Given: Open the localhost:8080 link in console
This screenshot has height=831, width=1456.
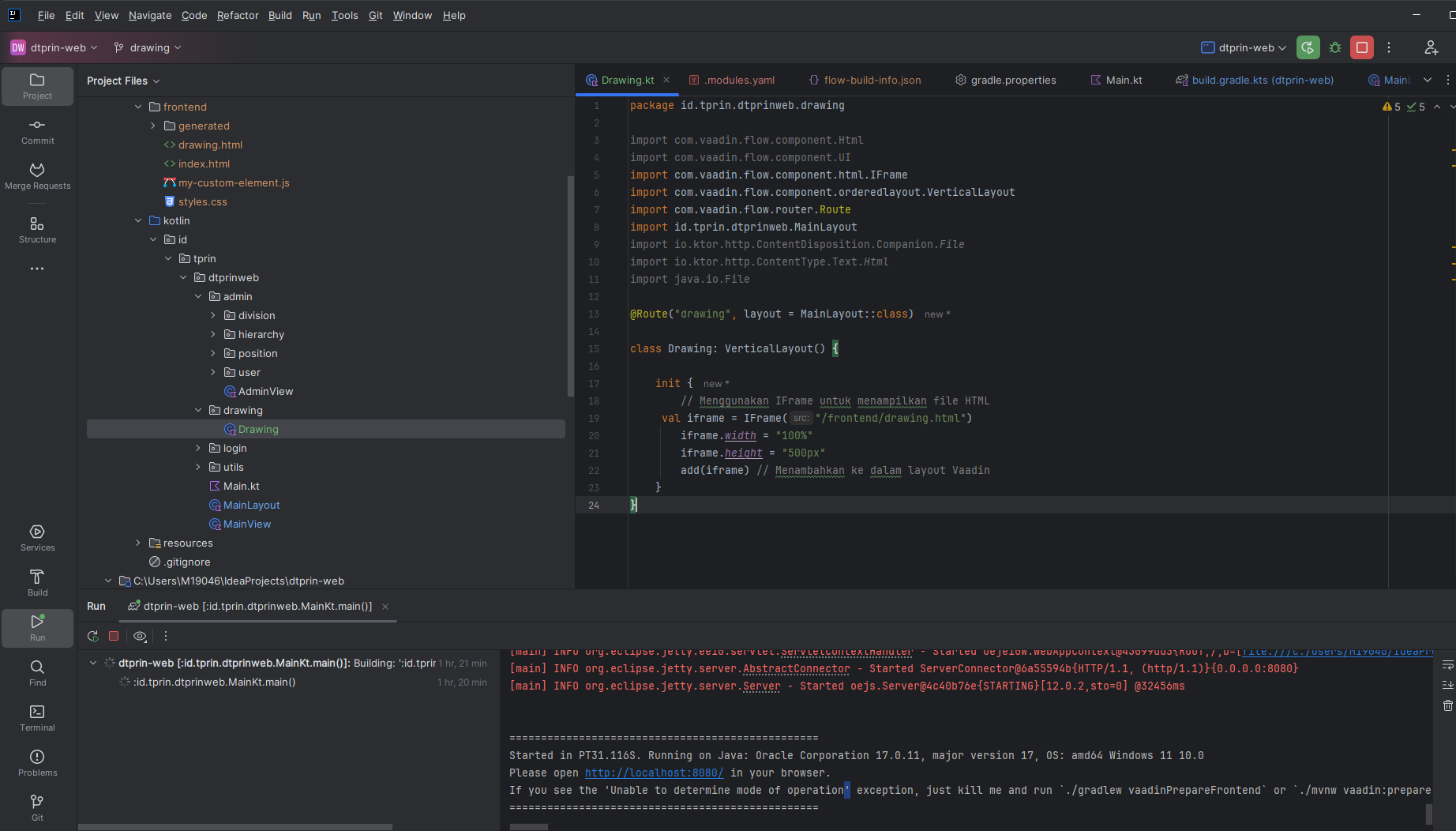Looking at the screenshot, I should tap(654, 773).
